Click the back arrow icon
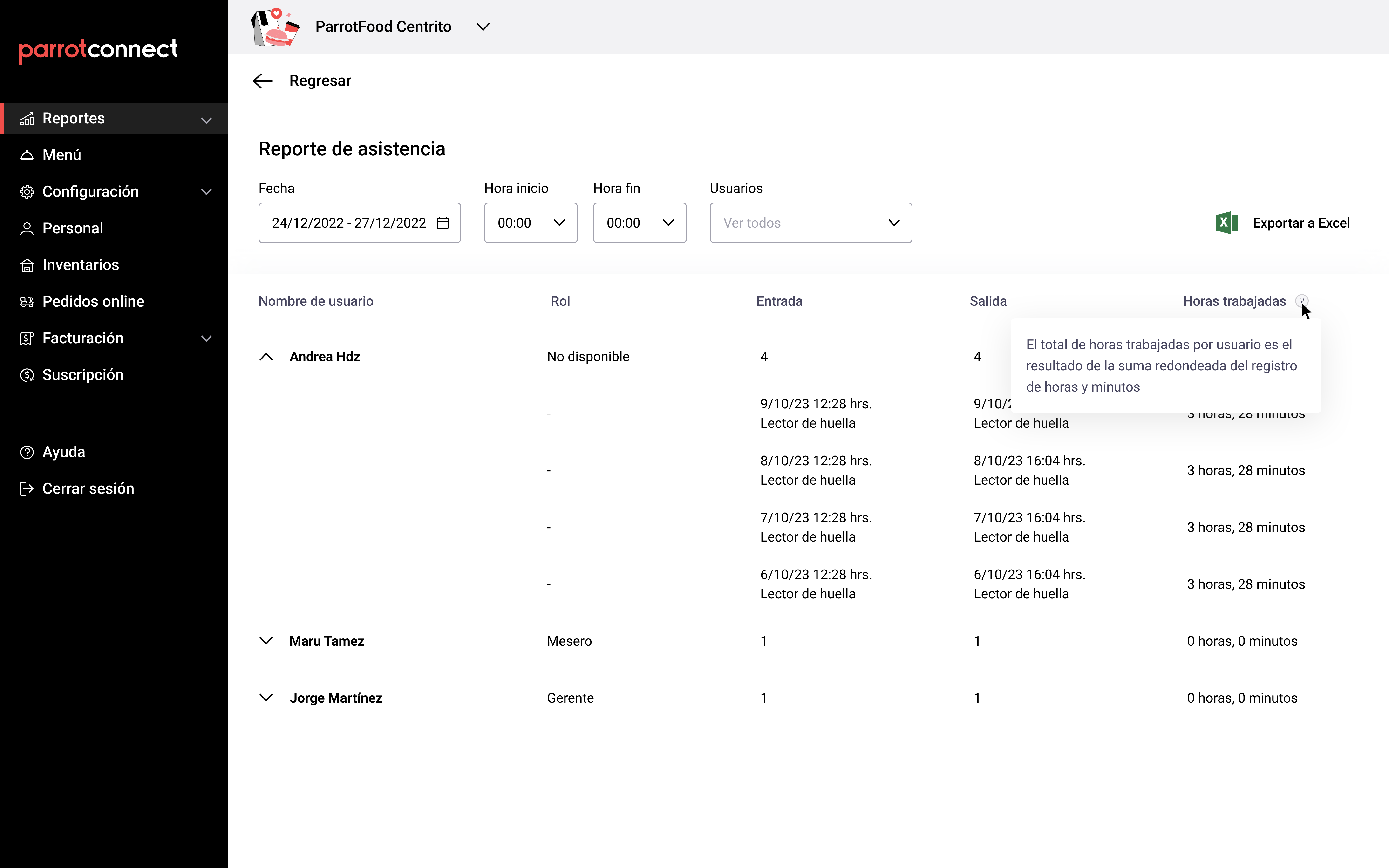Image resolution: width=1389 pixels, height=868 pixels. coord(263,81)
